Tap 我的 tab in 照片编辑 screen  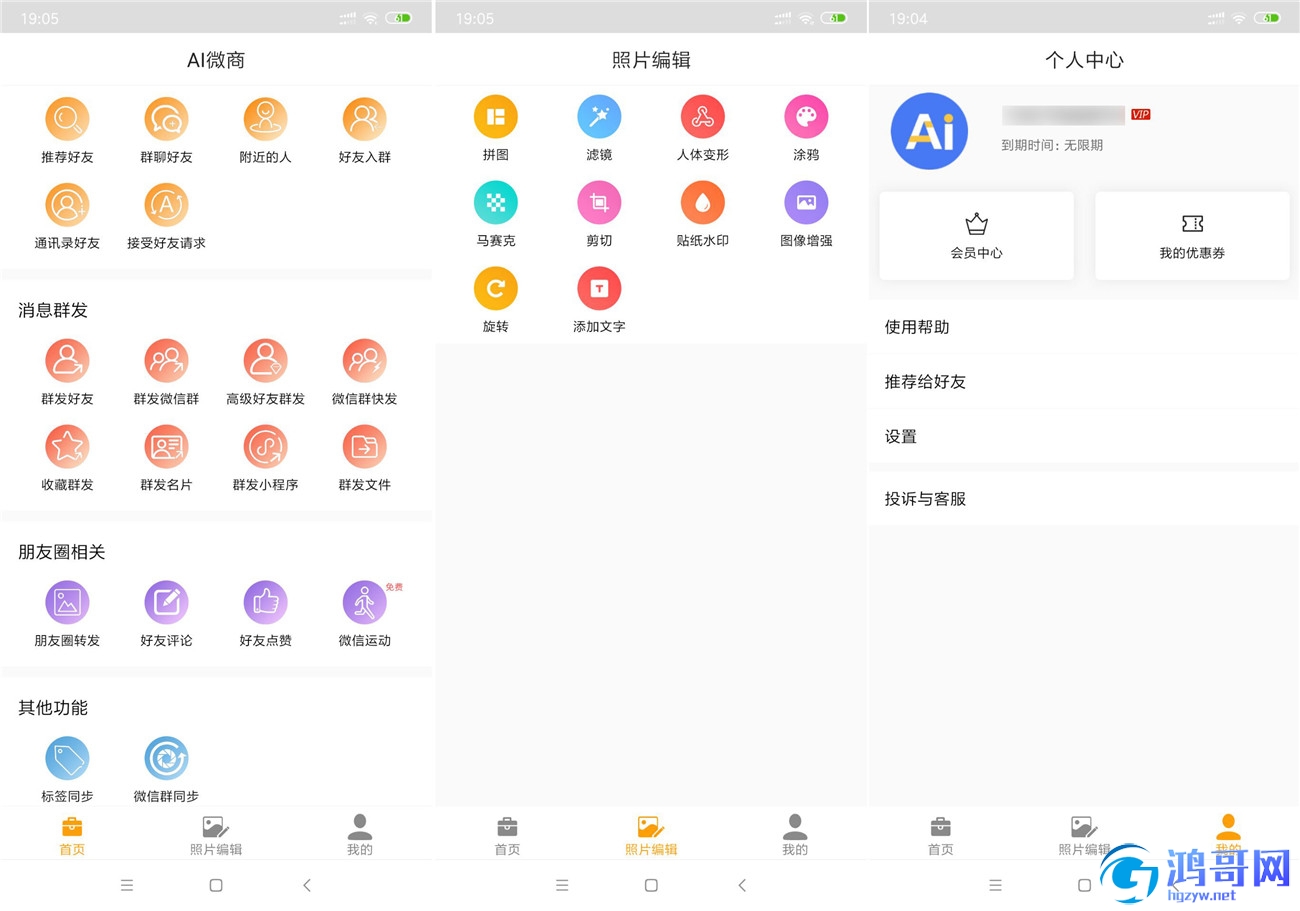tap(795, 836)
